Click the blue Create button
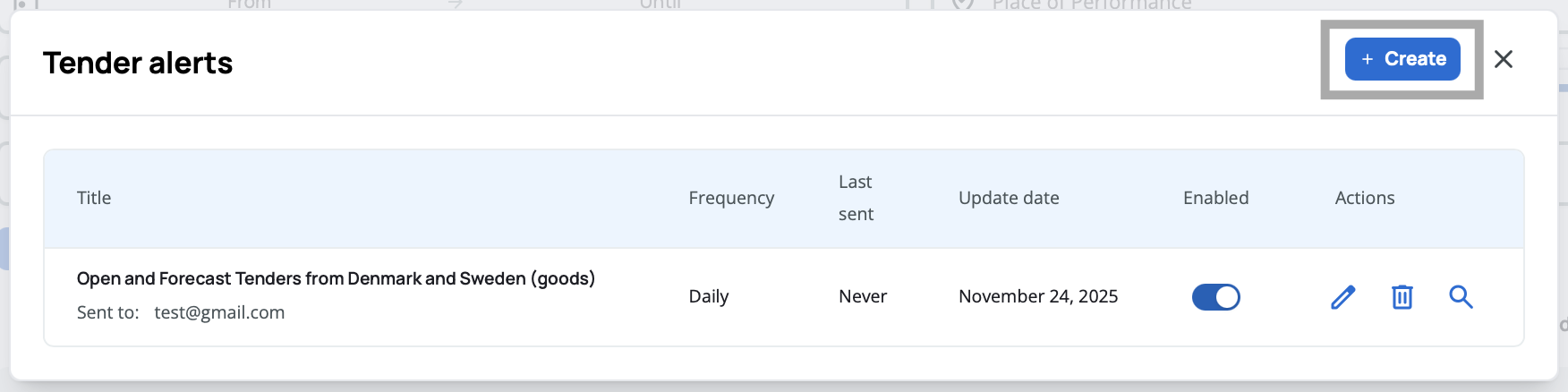Screen dimensions: 1568x392 pos(1402,59)
